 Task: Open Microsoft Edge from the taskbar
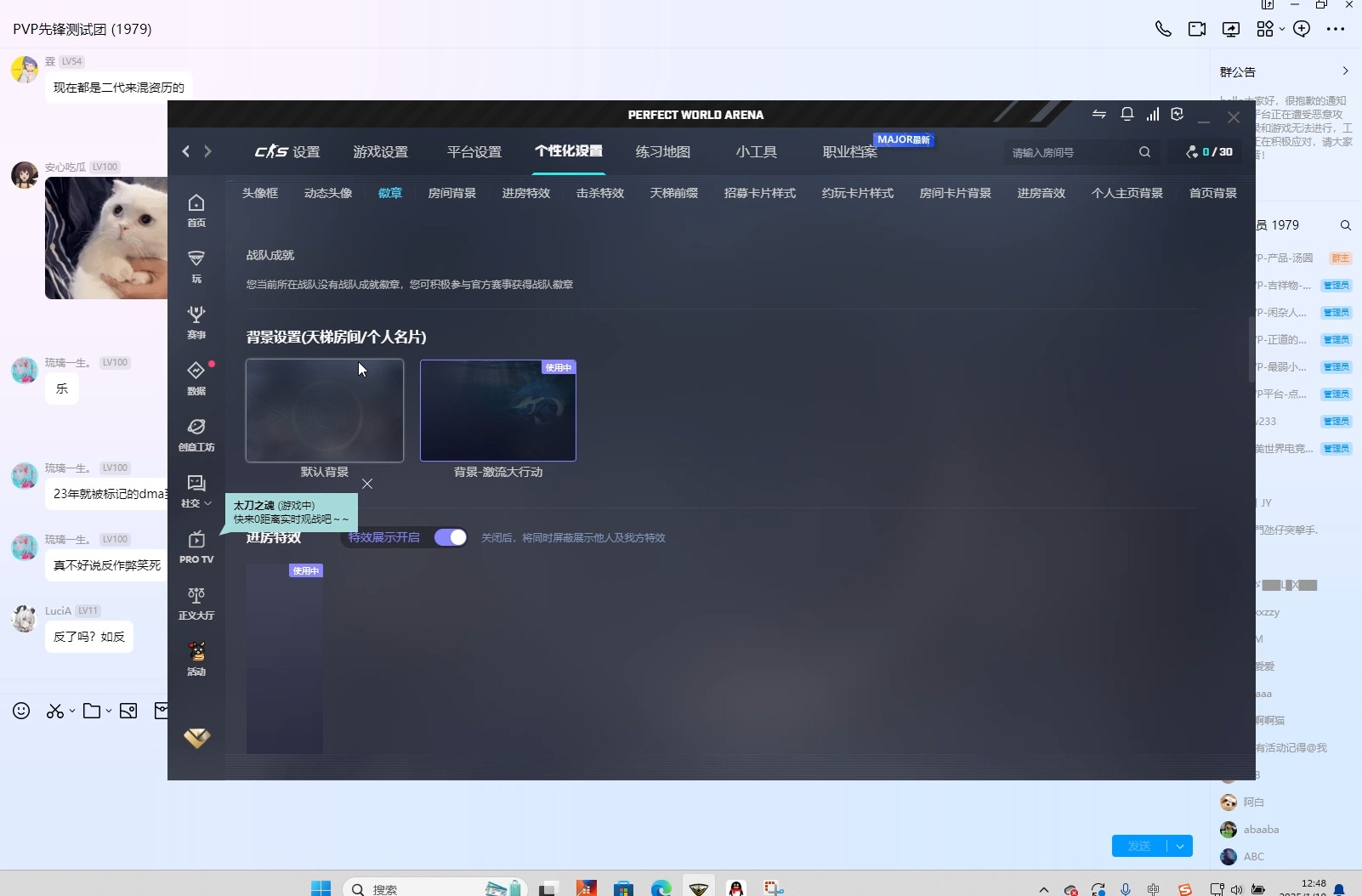pos(661,888)
